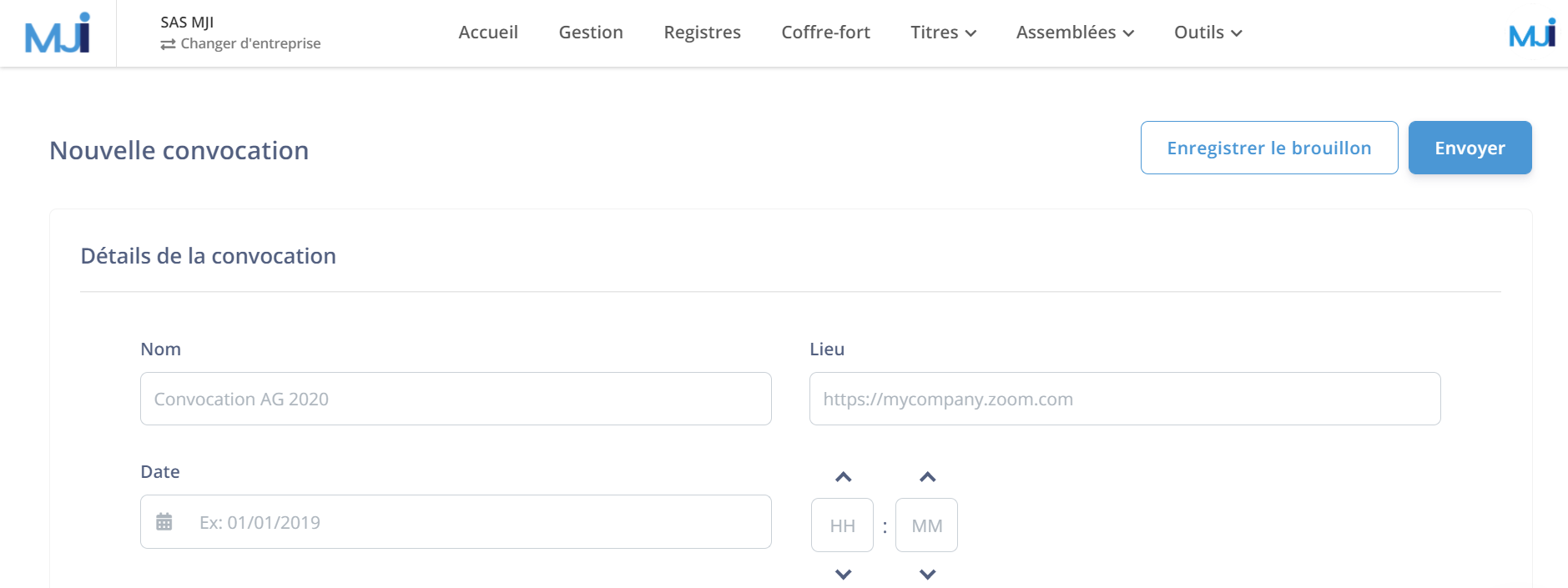Click the swap arrows icon beside Changer d'entreprise
This screenshot has width=1568, height=588.
coord(168,44)
